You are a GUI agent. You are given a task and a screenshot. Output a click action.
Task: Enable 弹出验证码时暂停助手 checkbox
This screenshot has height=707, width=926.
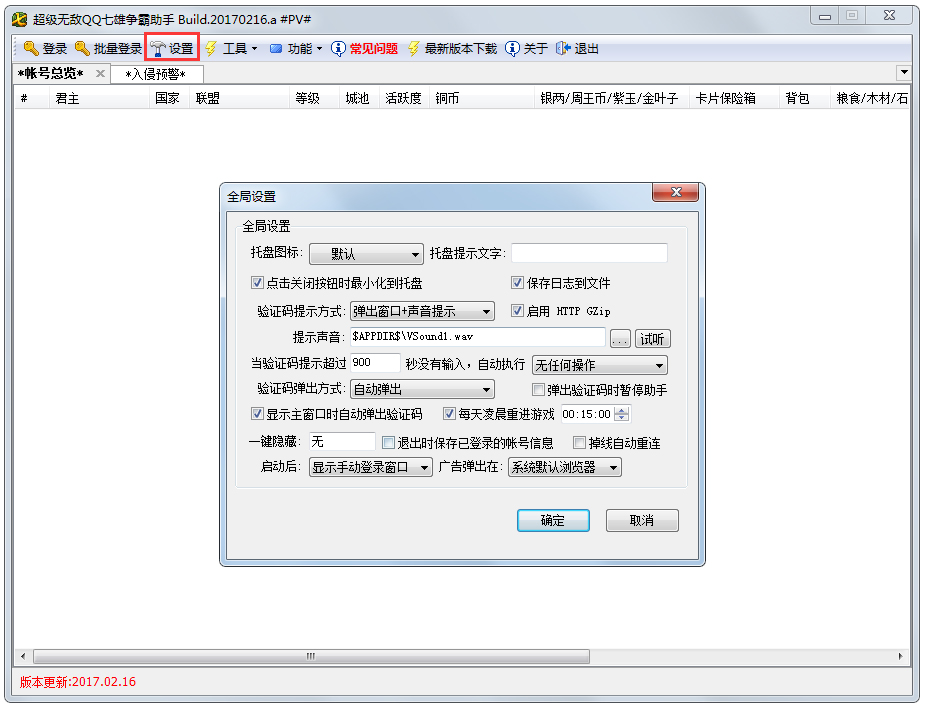[539, 390]
